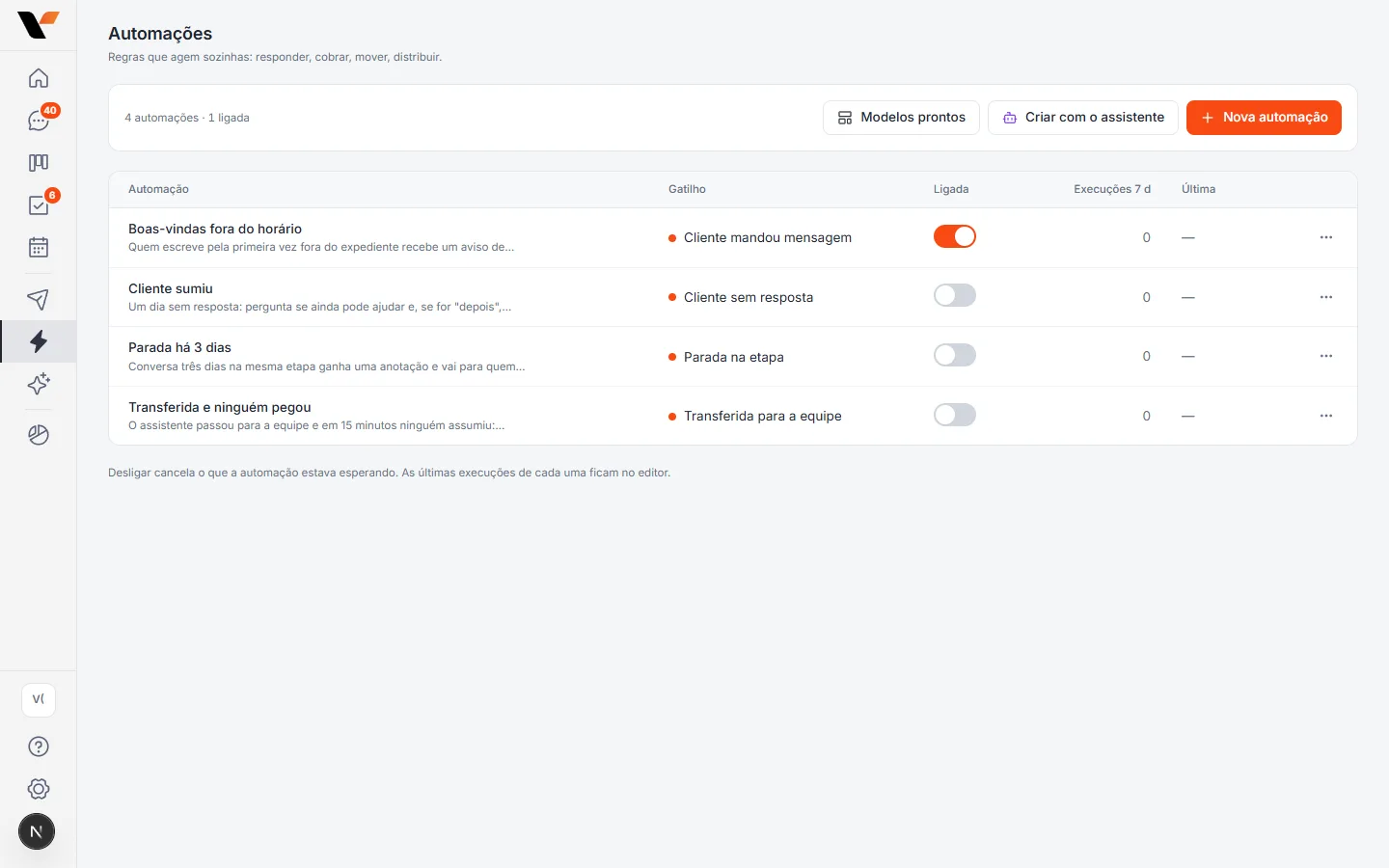This screenshot has height=868, width=1389.
Task: Open more options for Cliente sumiu row
Action: pyautogui.click(x=1326, y=297)
